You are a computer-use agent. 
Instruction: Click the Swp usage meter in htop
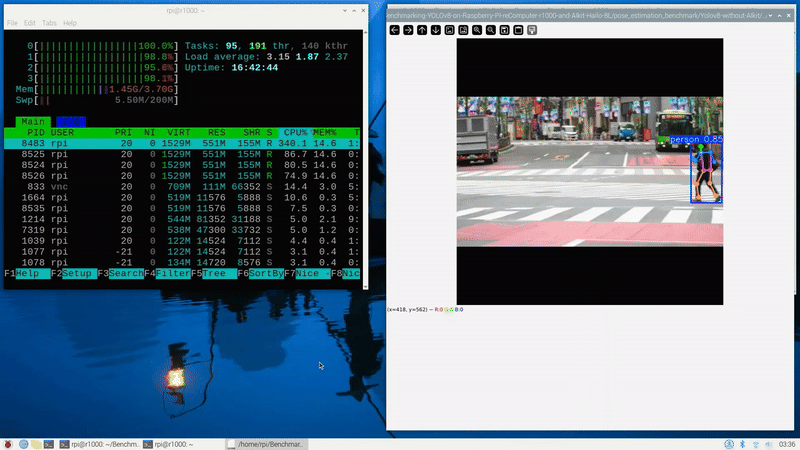97,100
